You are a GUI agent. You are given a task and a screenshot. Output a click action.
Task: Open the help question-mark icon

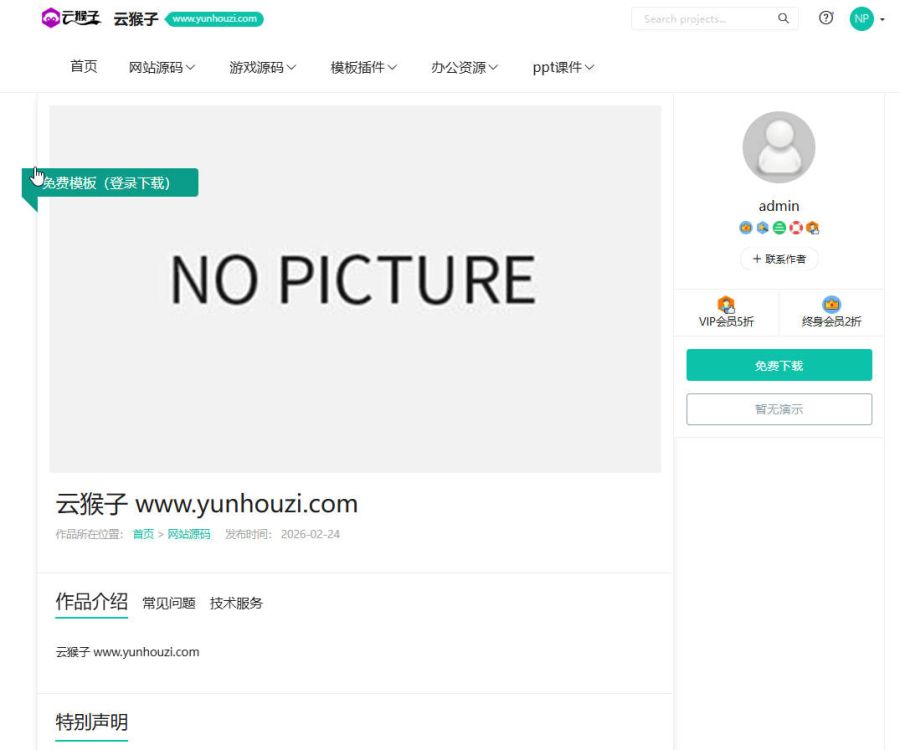click(825, 18)
